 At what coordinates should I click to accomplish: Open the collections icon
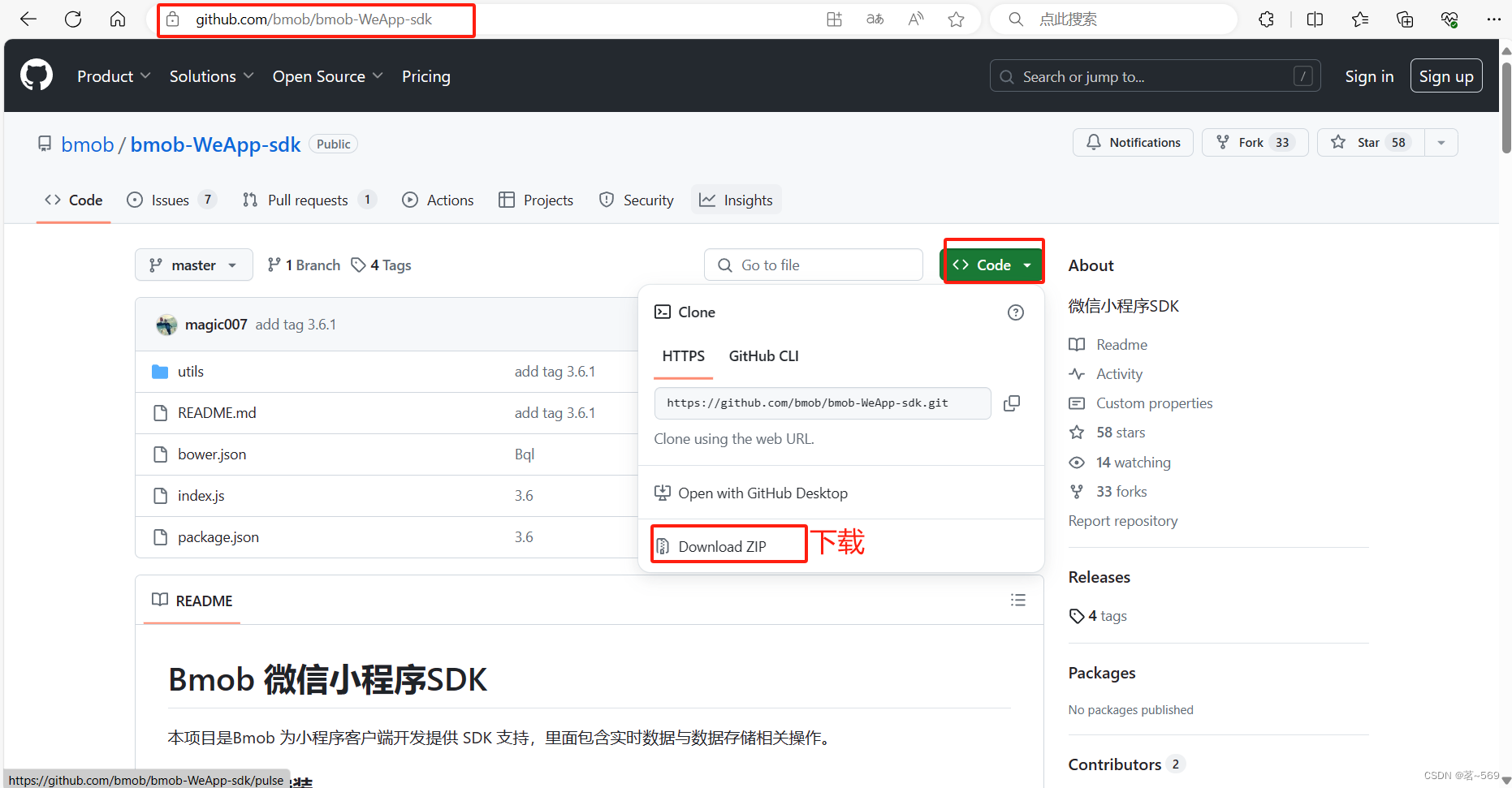pos(1405,19)
